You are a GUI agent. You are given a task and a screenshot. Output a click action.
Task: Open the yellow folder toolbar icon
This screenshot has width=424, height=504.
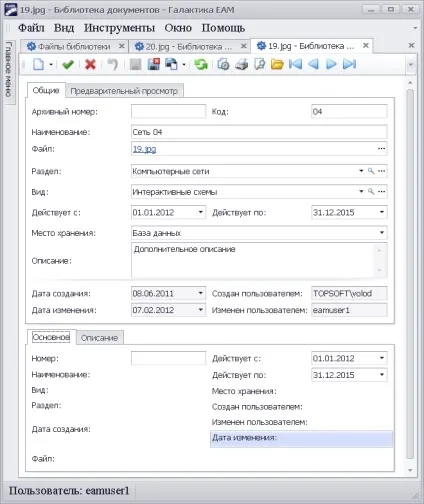tap(277, 64)
